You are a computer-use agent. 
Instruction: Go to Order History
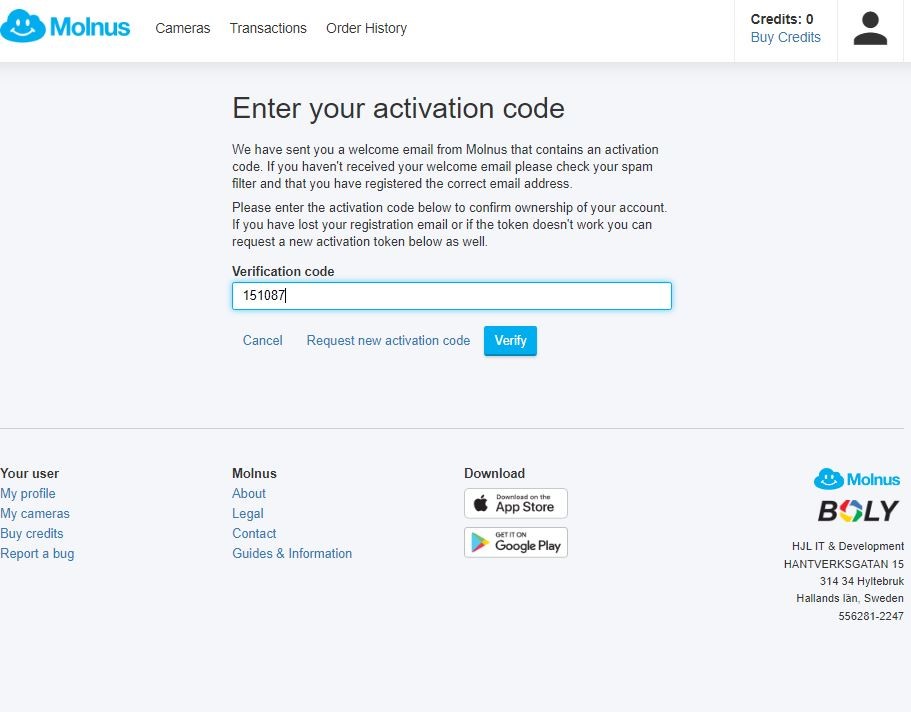(x=366, y=28)
